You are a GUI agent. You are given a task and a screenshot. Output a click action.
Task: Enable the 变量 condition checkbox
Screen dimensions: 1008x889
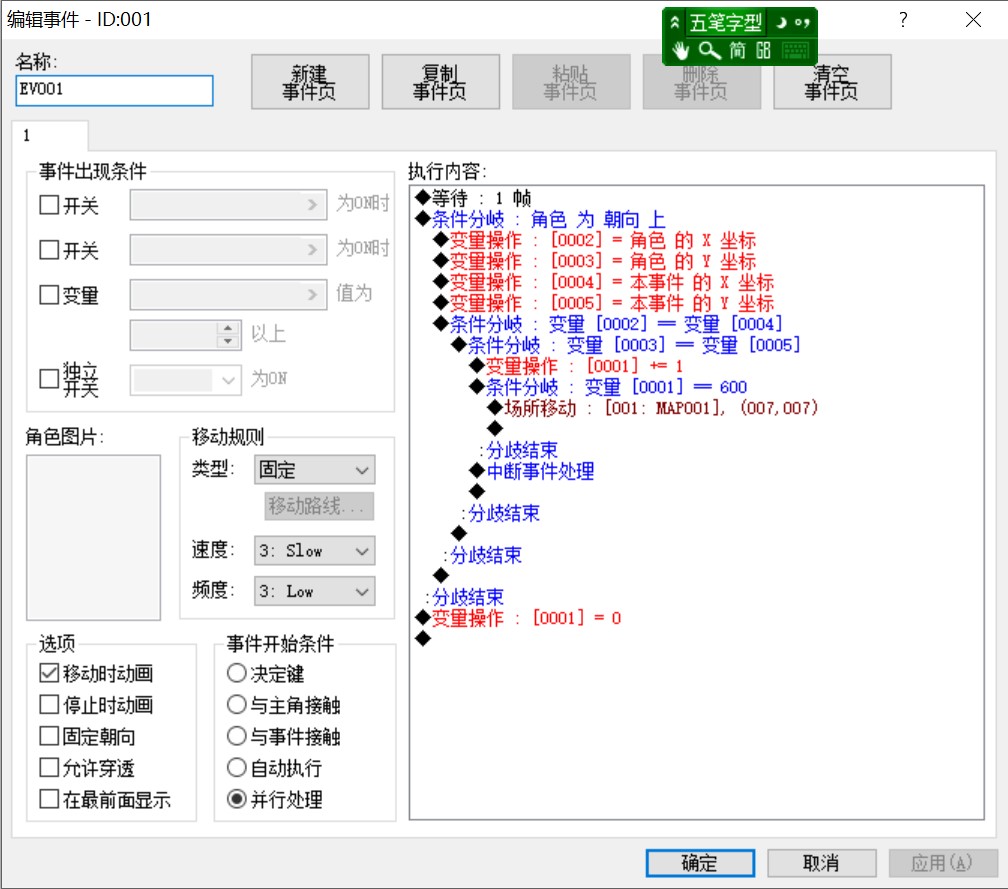point(49,294)
